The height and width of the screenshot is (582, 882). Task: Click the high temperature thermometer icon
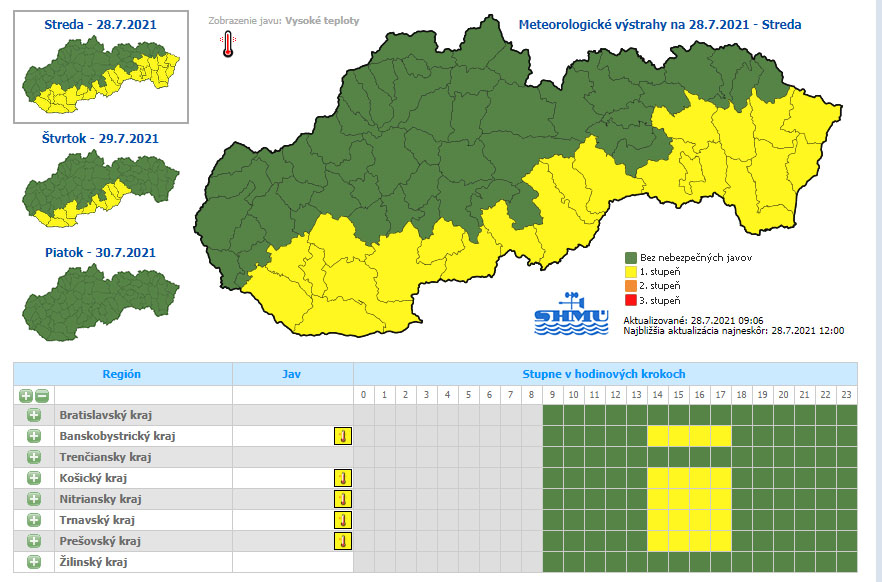229,43
